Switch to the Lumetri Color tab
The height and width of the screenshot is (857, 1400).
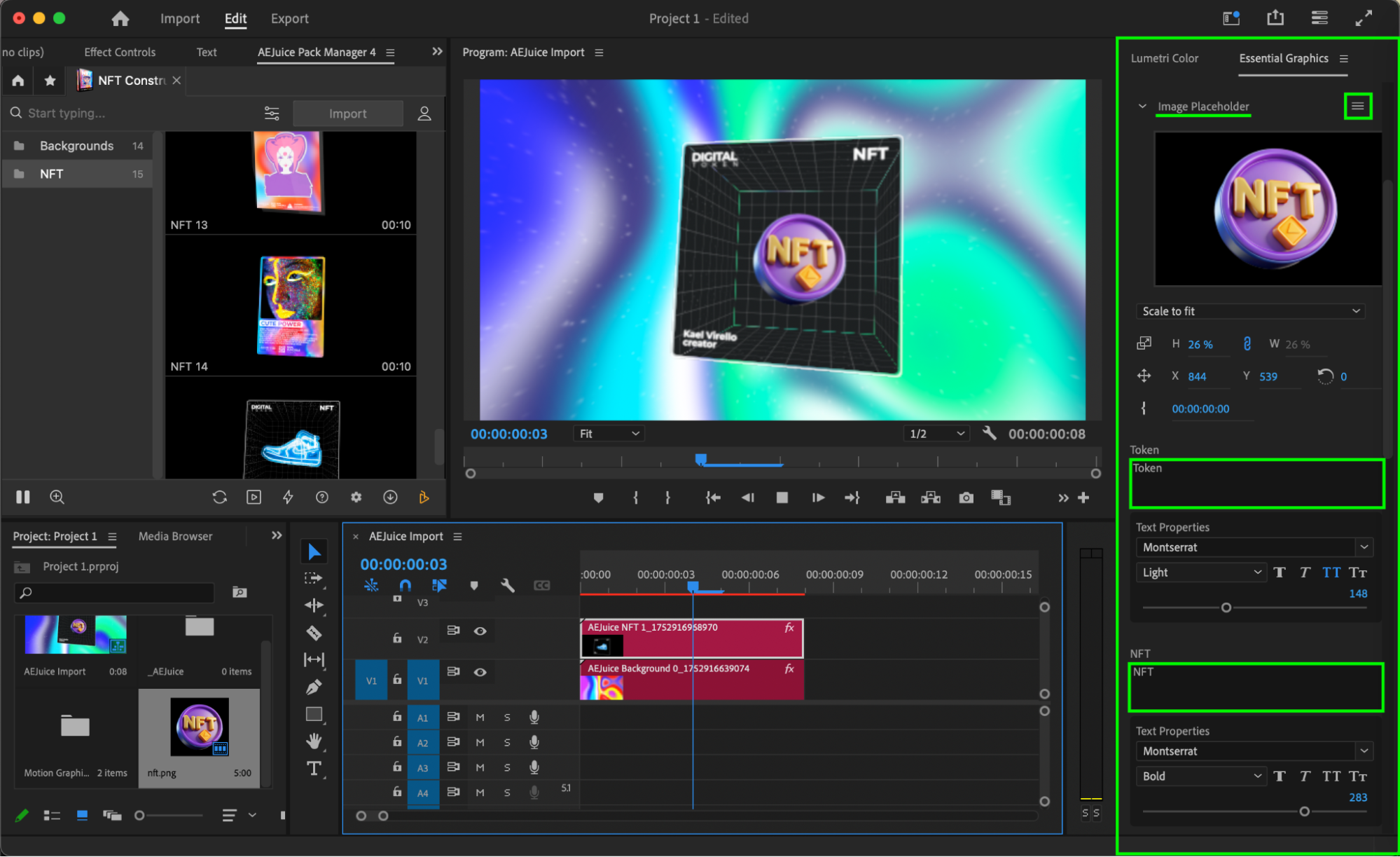[1164, 58]
